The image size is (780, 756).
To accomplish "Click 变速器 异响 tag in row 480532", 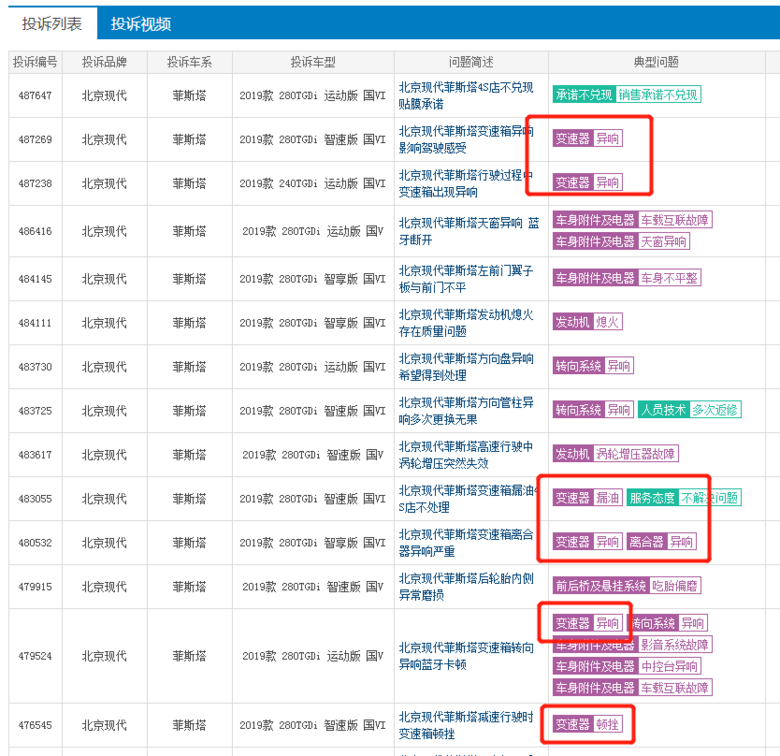I will (587, 542).
